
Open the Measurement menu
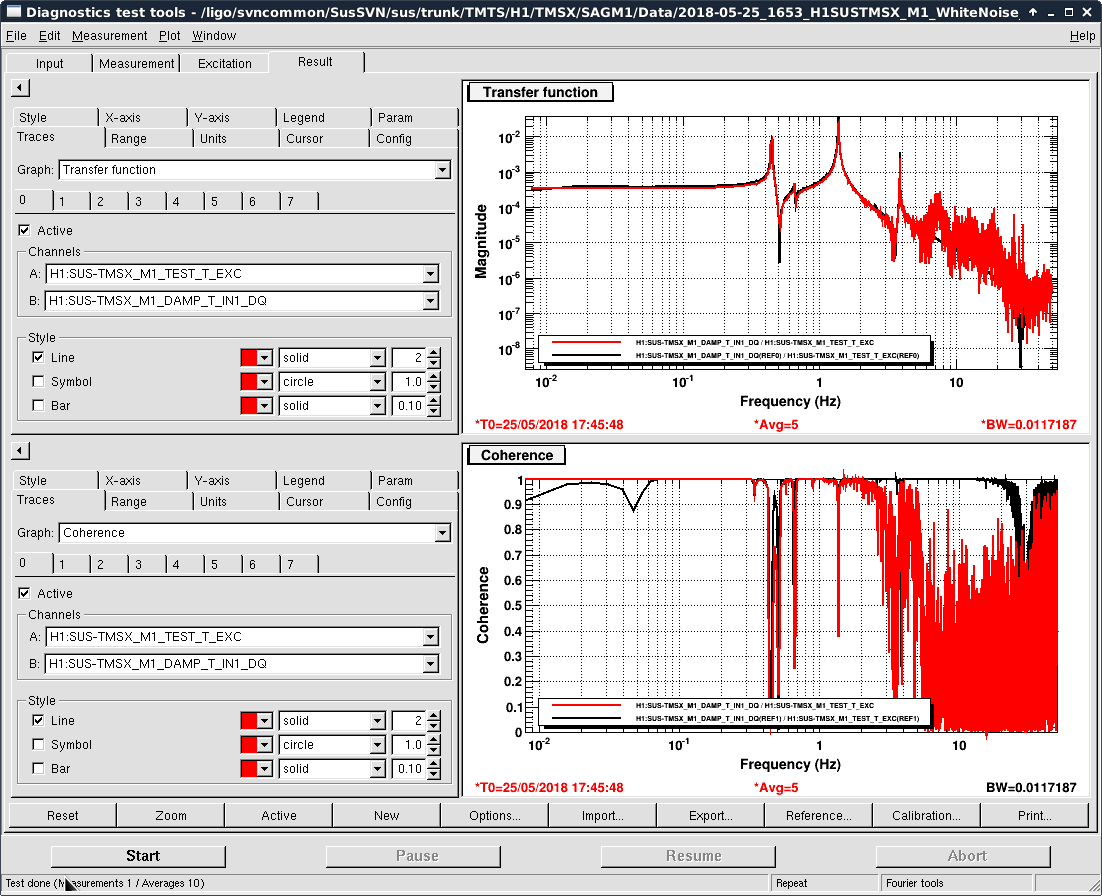(x=109, y=35)
